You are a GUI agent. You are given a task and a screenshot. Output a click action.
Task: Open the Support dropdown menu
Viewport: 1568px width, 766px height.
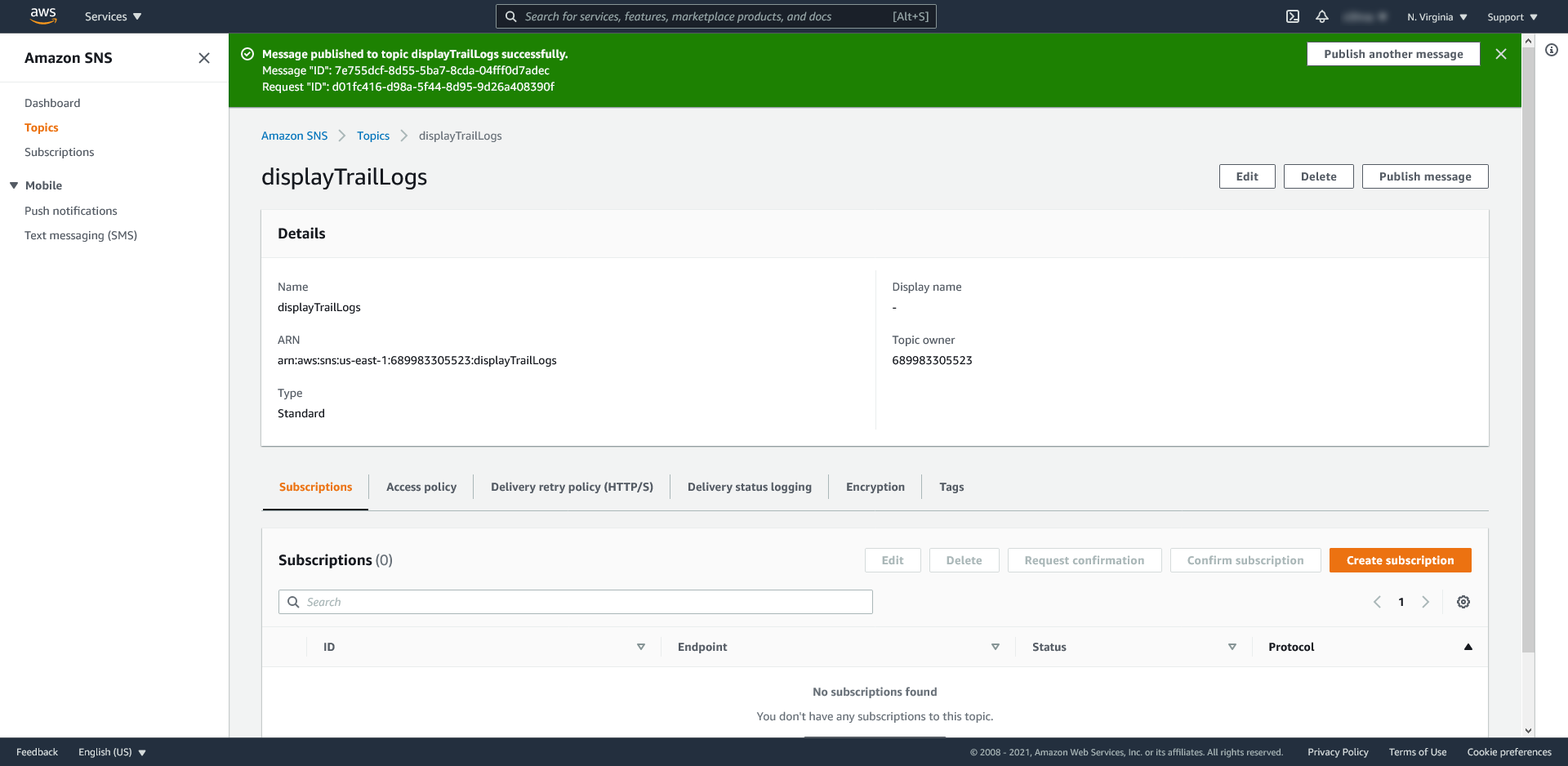[1512, 16]
